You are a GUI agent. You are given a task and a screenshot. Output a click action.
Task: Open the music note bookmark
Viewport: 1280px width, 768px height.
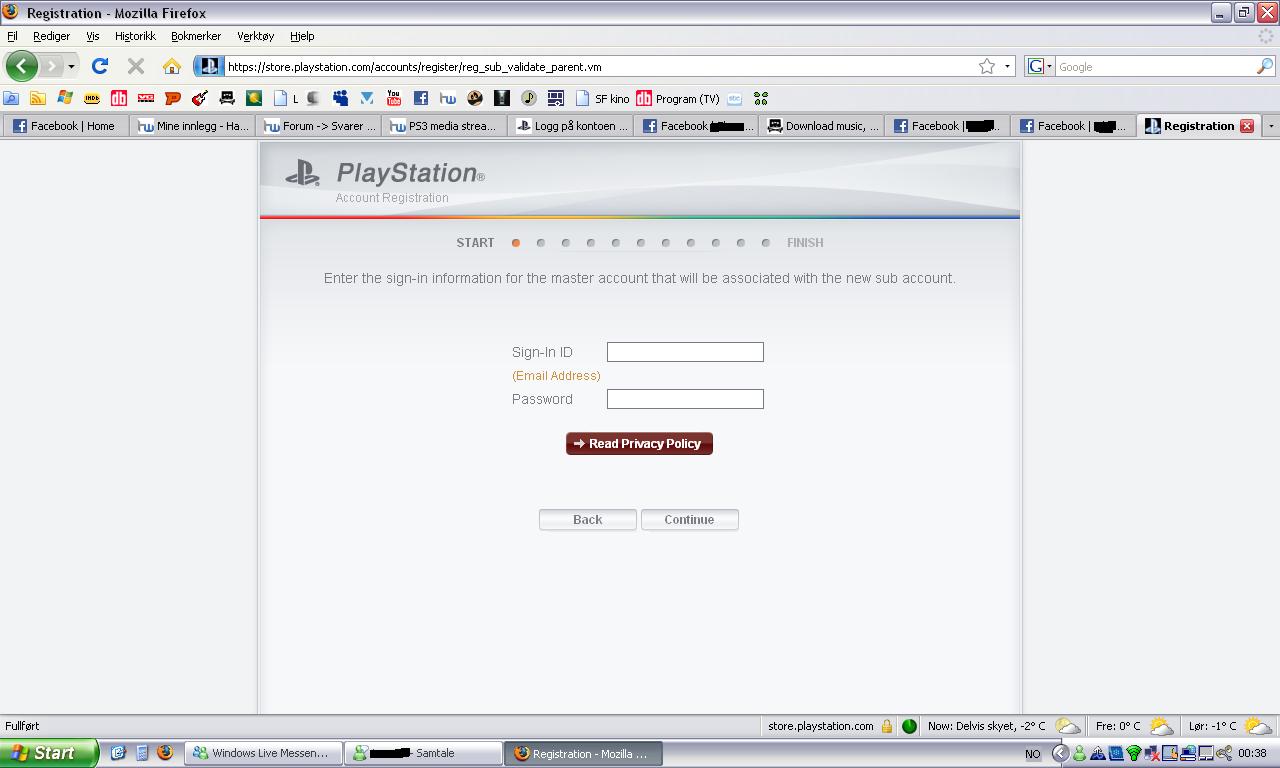click(x=529, y=98)
